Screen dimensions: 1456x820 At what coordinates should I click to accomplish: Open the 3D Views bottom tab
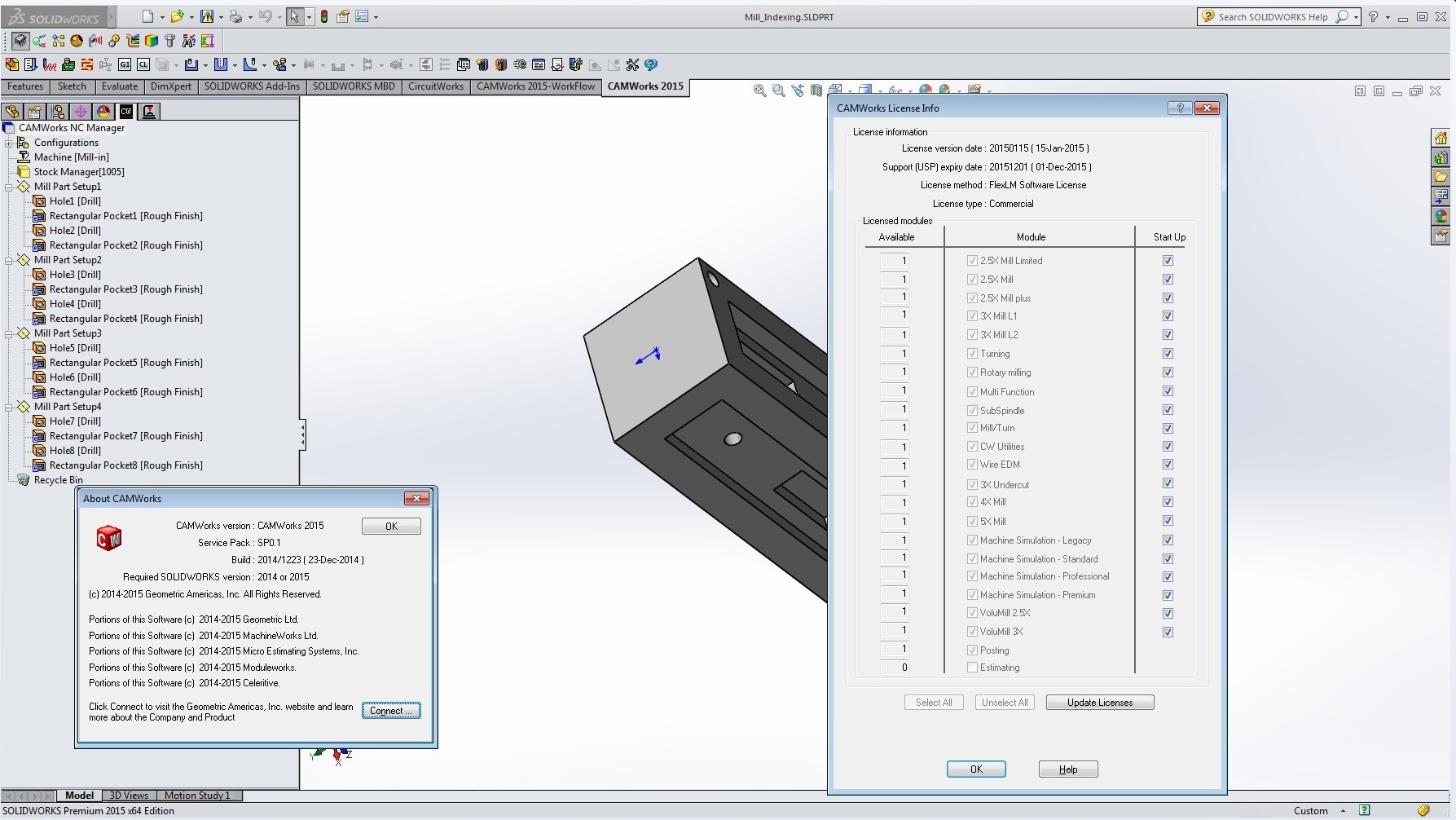click(x=129, y=796)
